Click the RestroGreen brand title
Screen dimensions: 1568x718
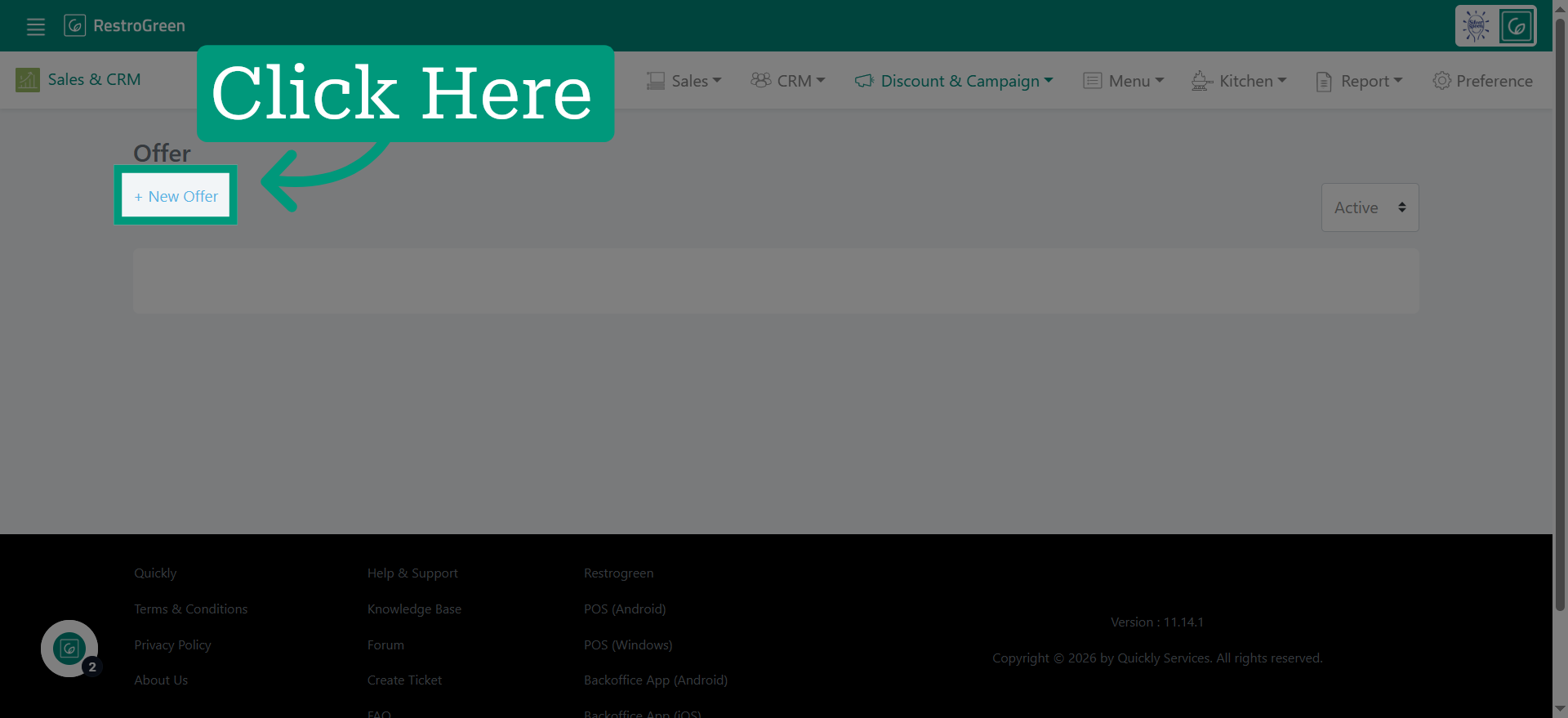(139, 25)
